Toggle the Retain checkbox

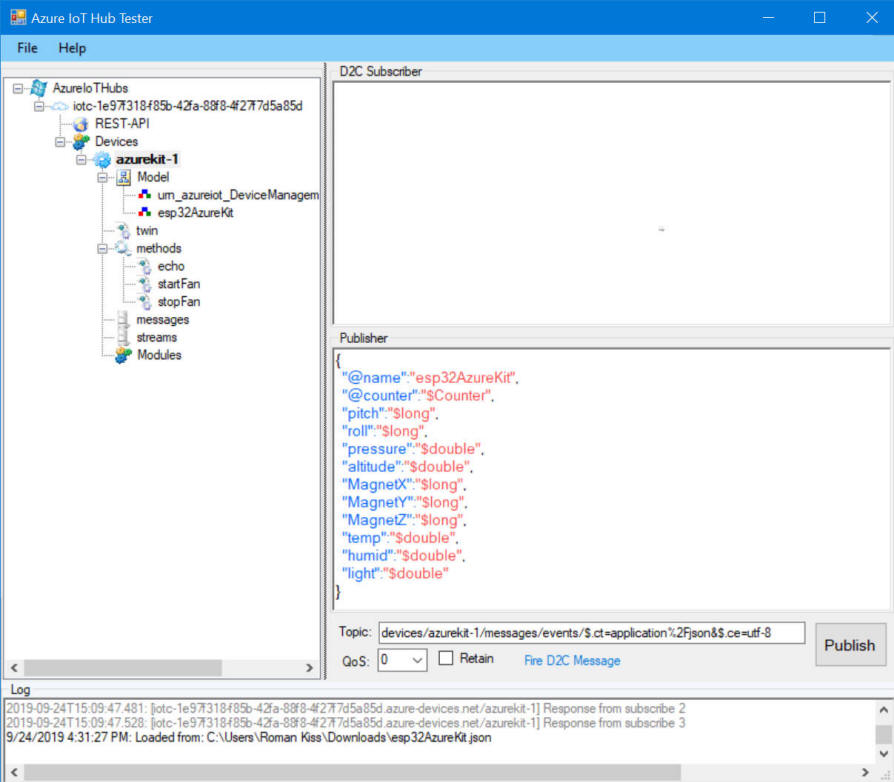coord(446,658)
